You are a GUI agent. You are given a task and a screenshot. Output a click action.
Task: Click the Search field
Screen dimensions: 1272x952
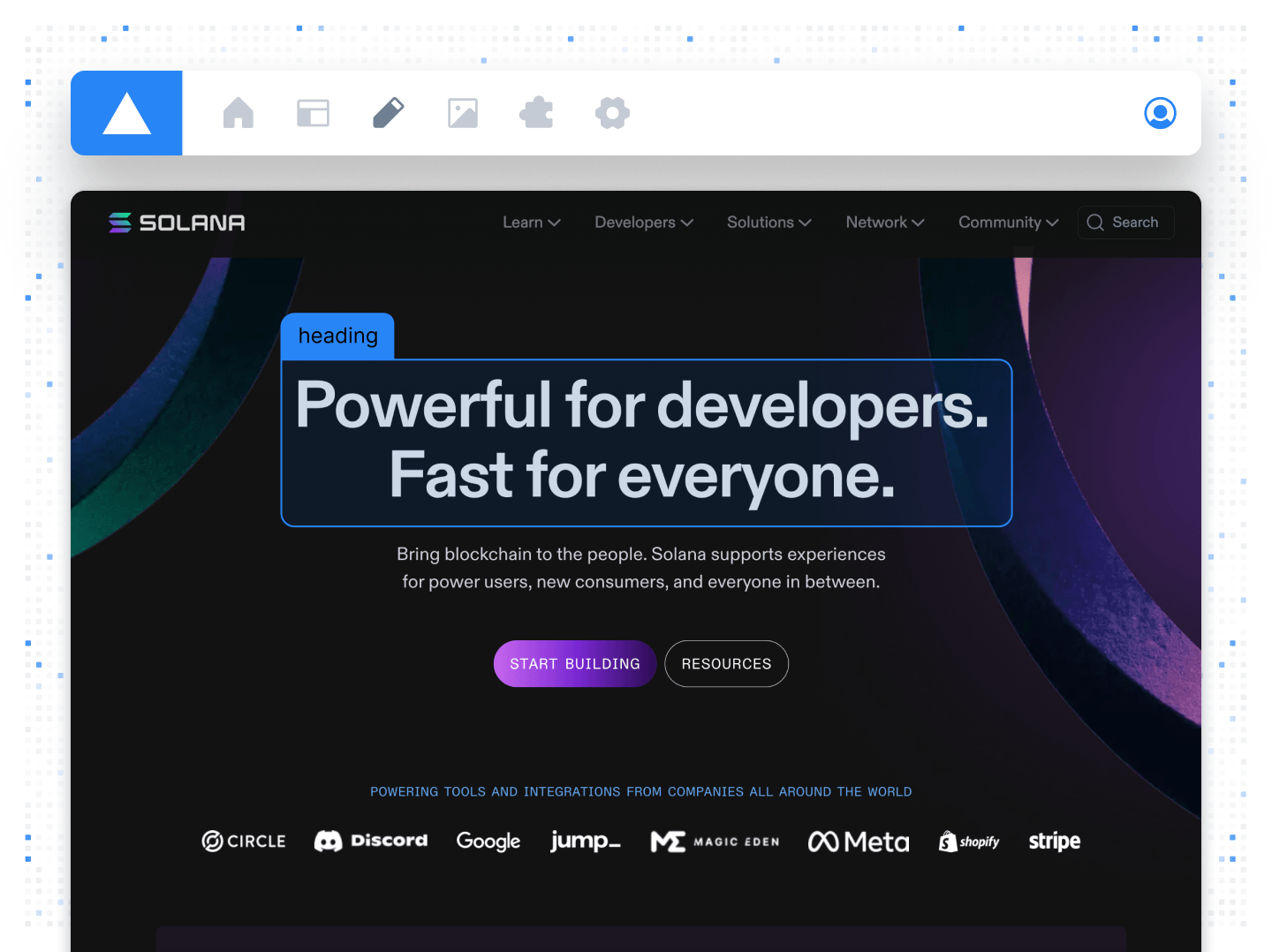[x=1126, y=223]
